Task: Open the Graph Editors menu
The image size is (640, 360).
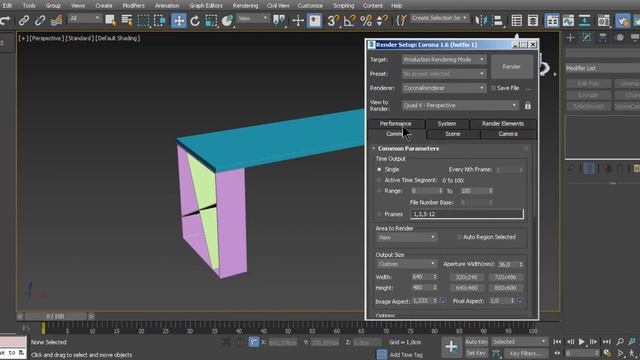Action: click(x=206, y=5)
